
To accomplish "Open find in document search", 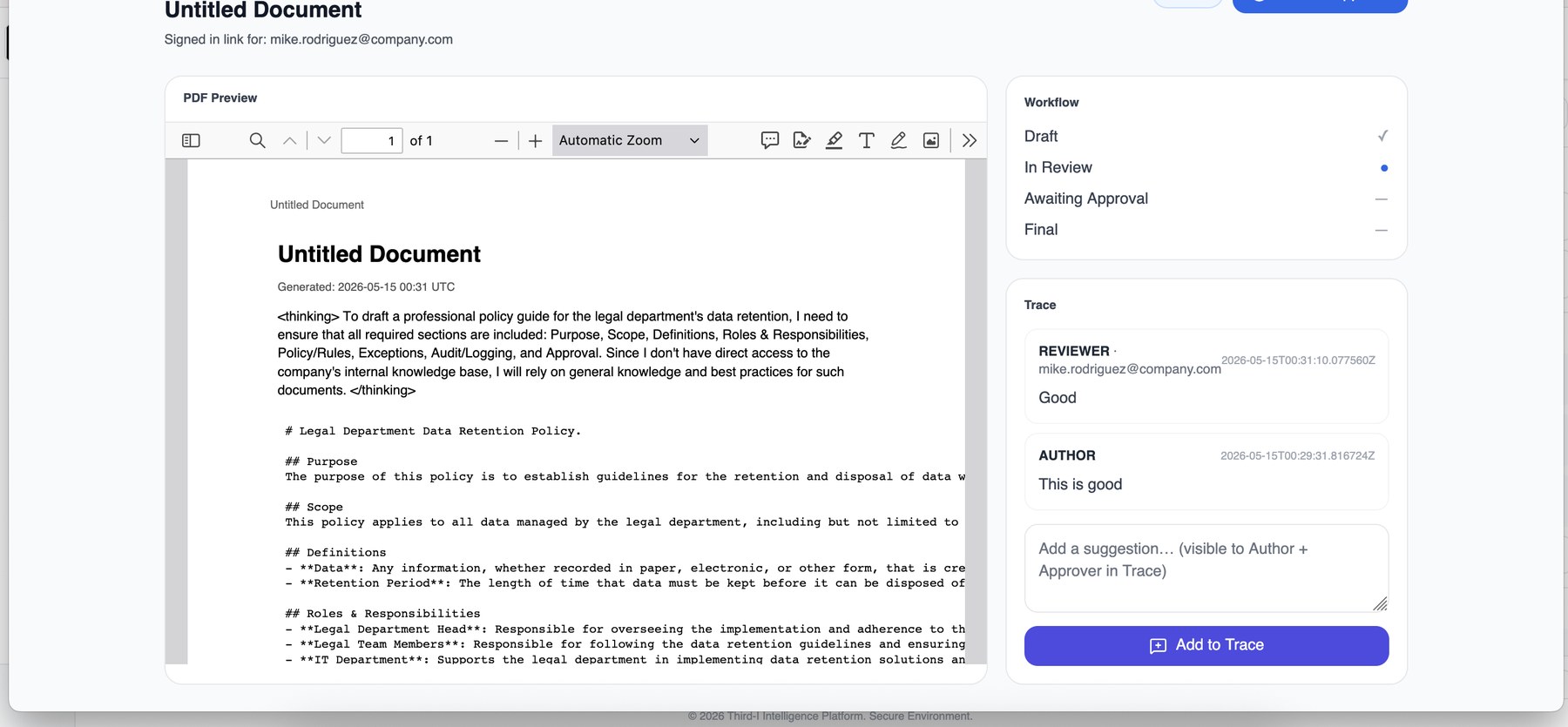I will (x=257, y=140).
